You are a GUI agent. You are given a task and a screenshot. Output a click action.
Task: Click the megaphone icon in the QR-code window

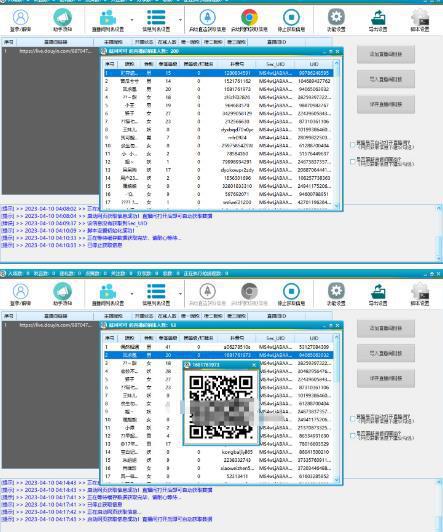62,291
